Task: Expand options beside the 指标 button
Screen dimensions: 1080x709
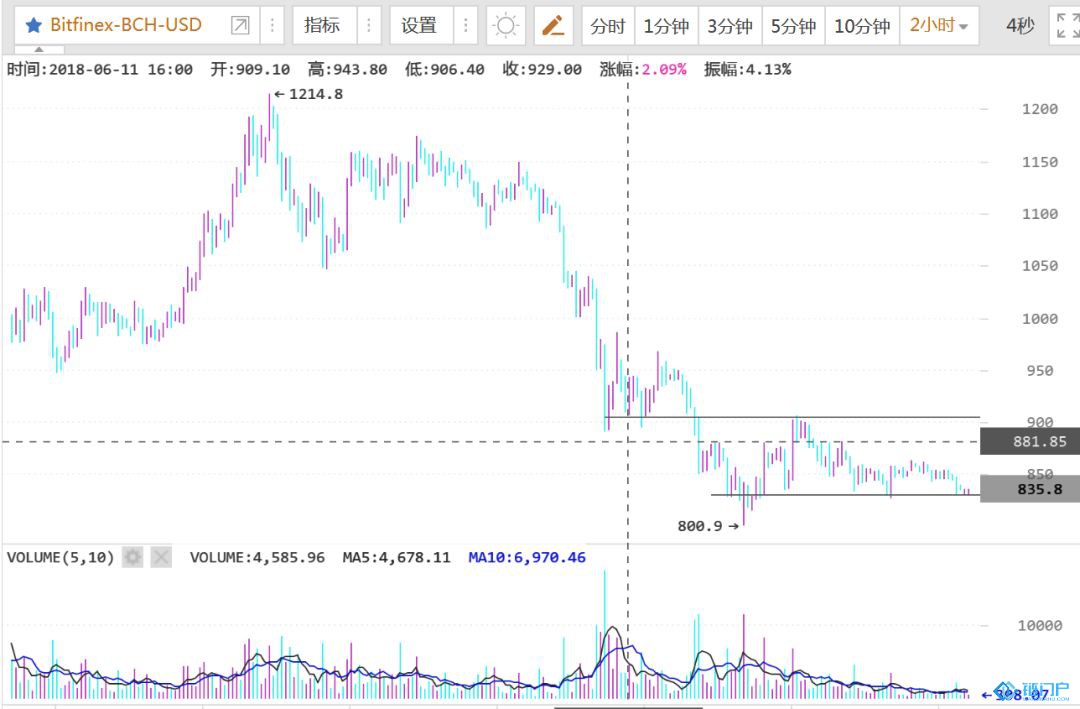Action: pos(368,26)
